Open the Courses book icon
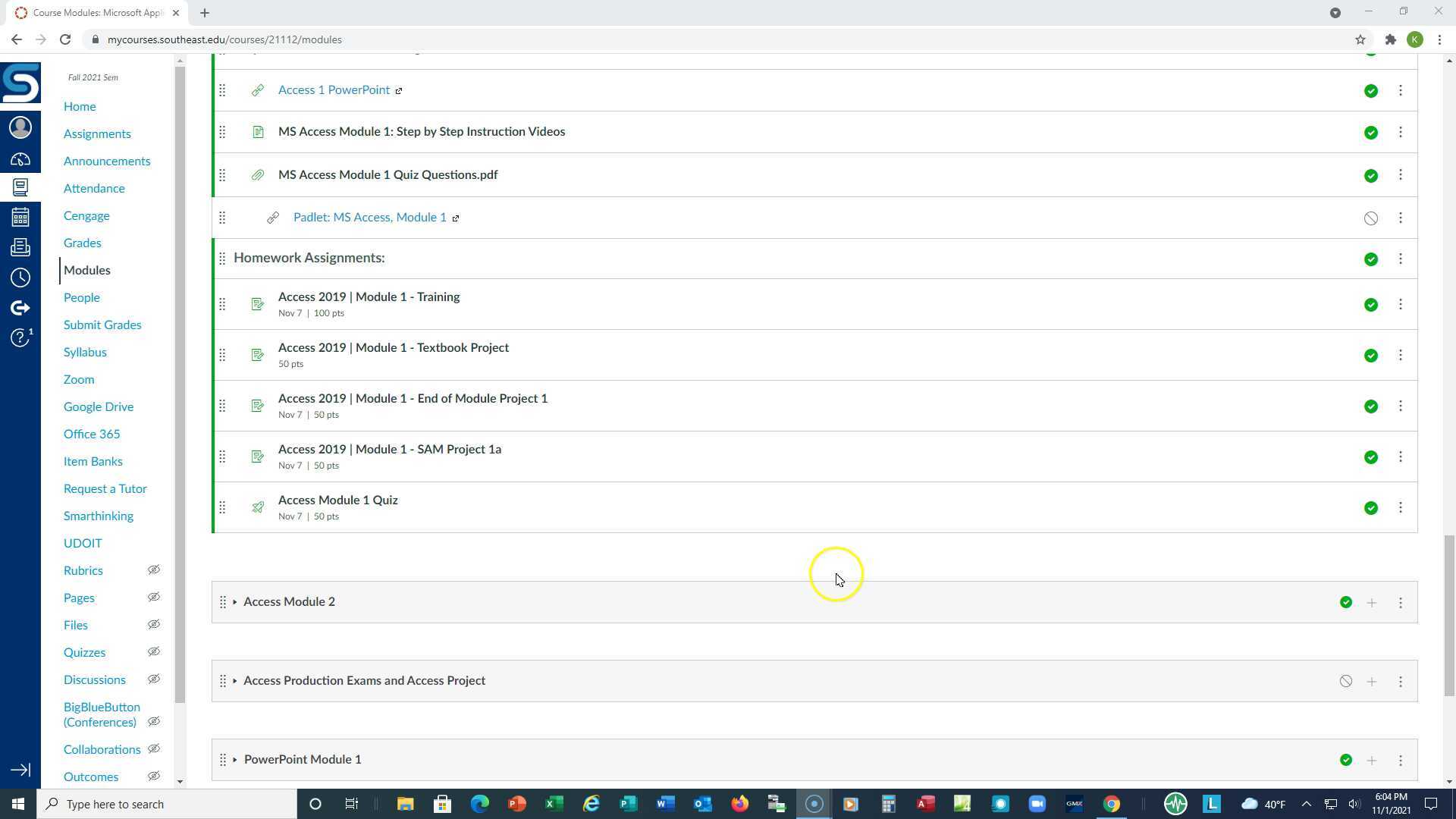Image resolution: width=1456 pixels, height=819 pixels. tap(20, 187)
